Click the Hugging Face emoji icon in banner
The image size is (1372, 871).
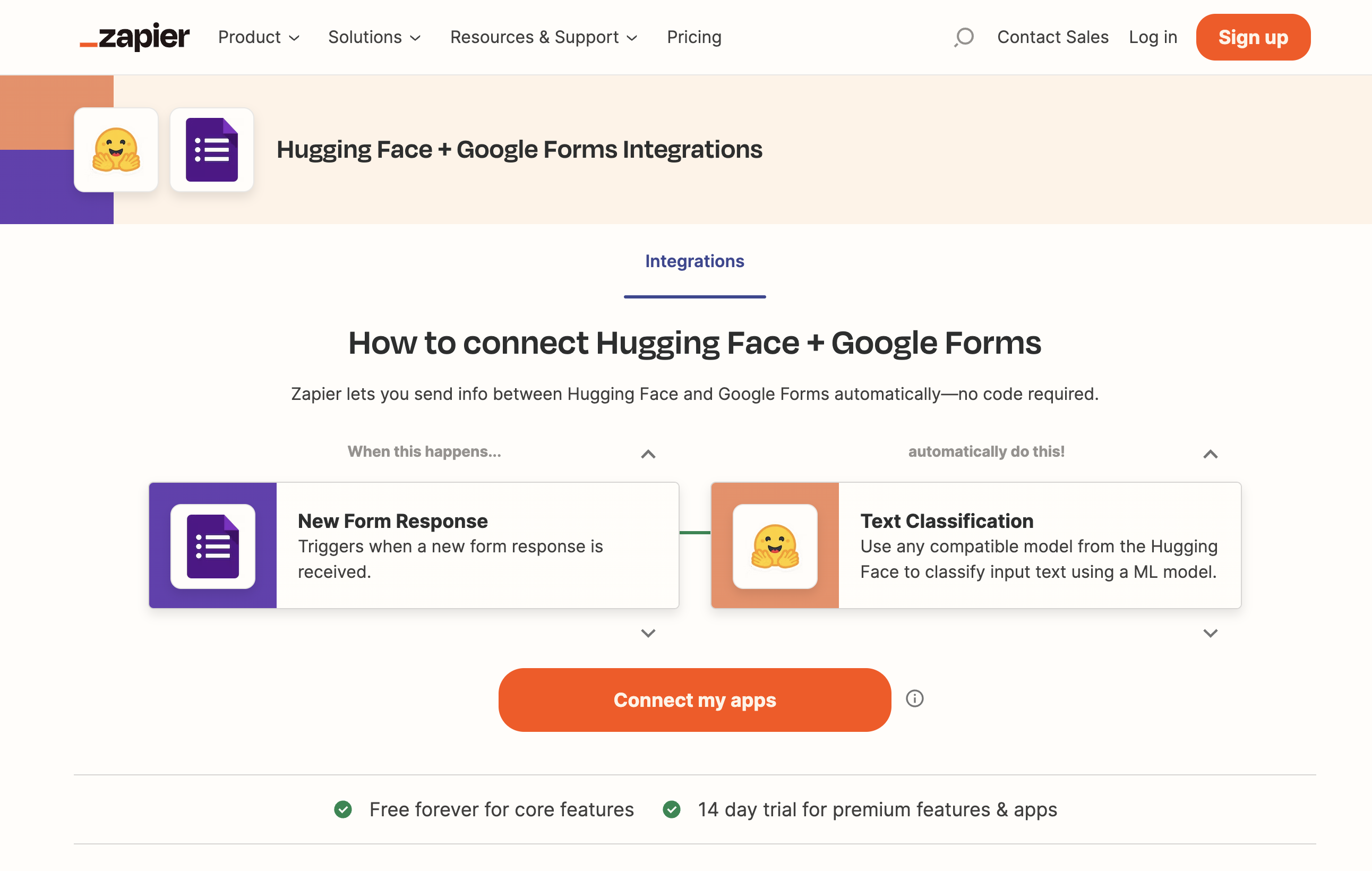tap(116, 150)
